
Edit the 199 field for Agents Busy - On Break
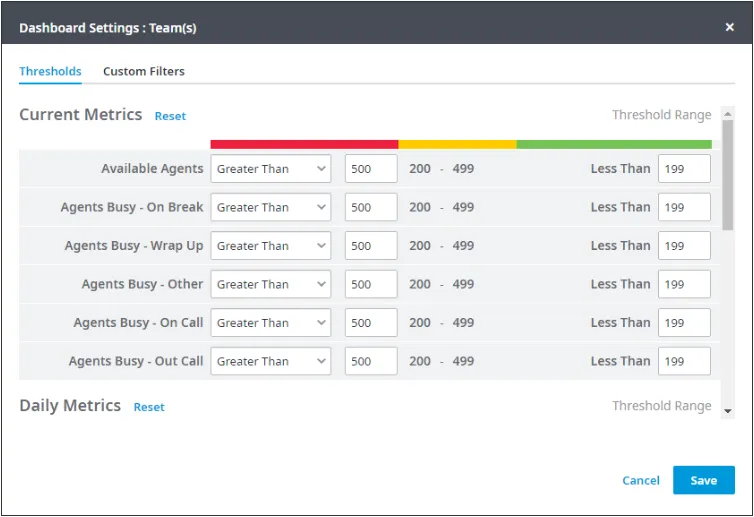[684, 207]
